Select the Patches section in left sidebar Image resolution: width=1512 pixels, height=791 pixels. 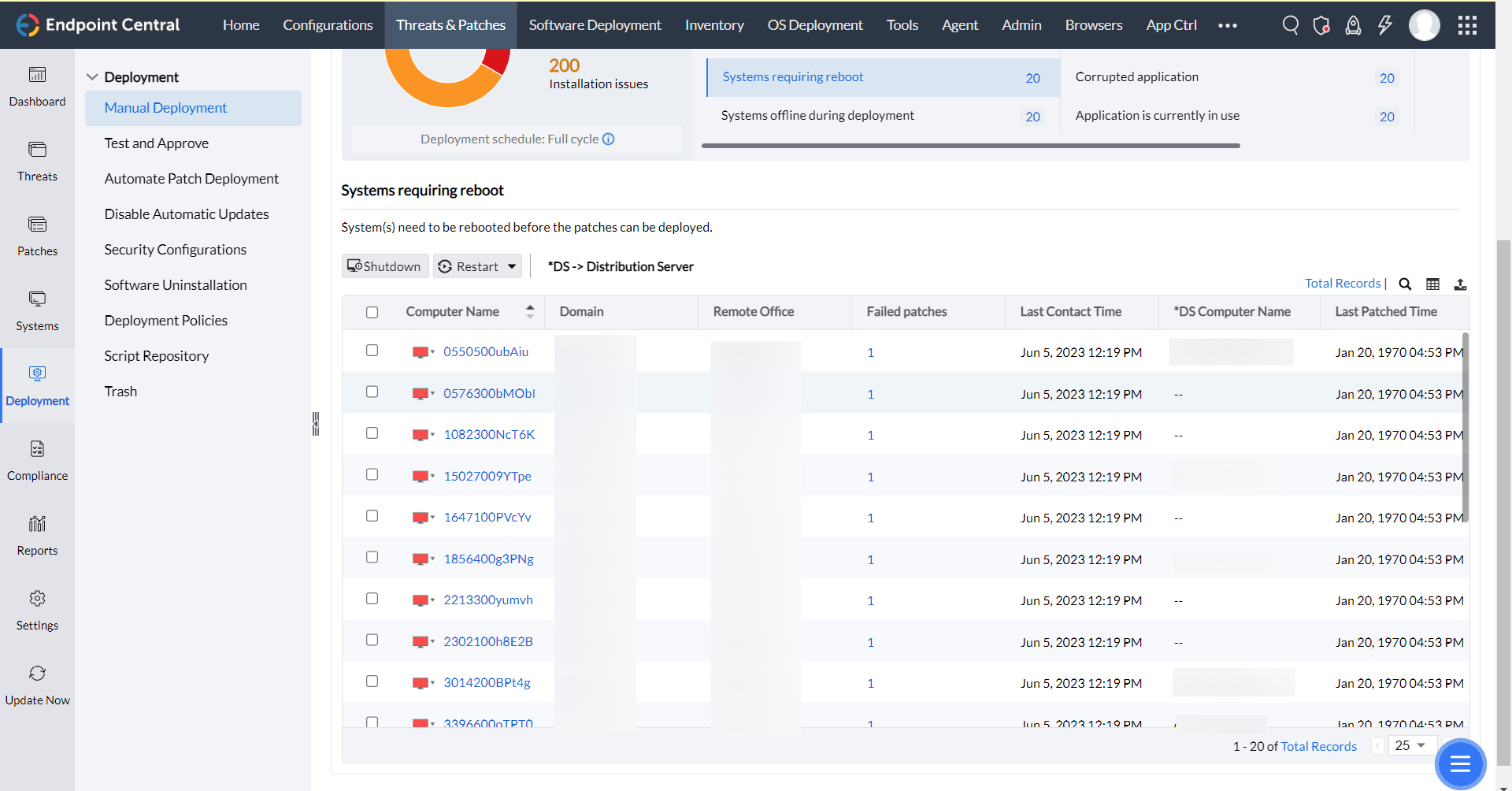point(37,235)
